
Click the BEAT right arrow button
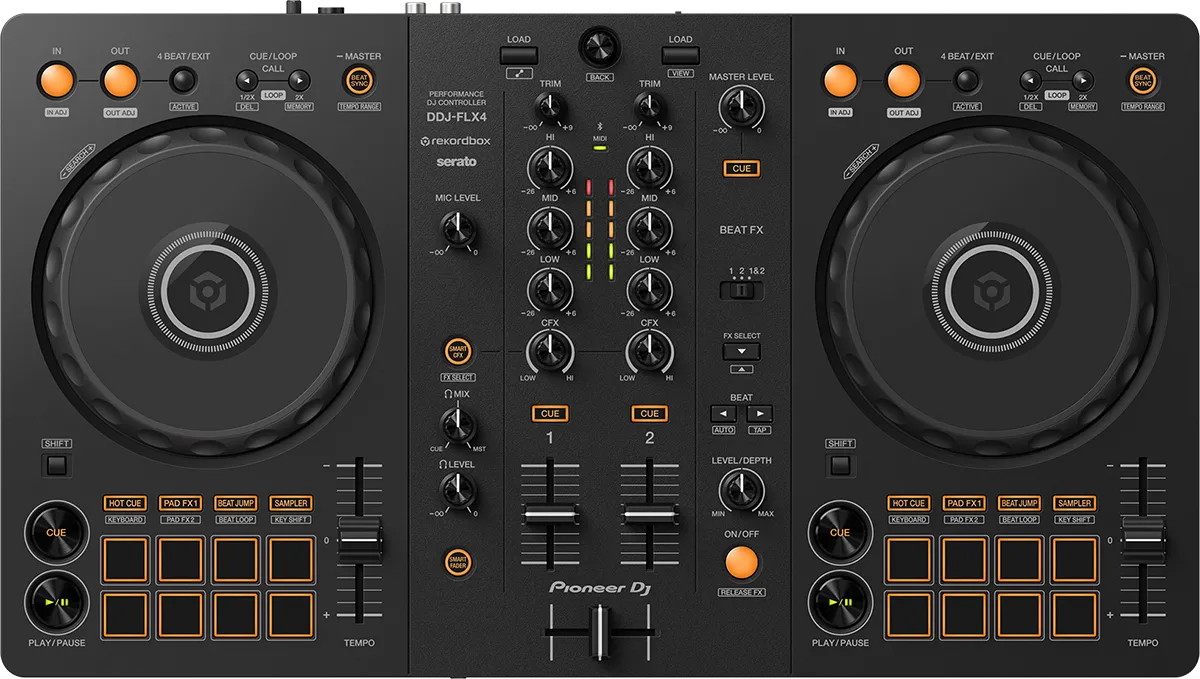click(760, 413)
